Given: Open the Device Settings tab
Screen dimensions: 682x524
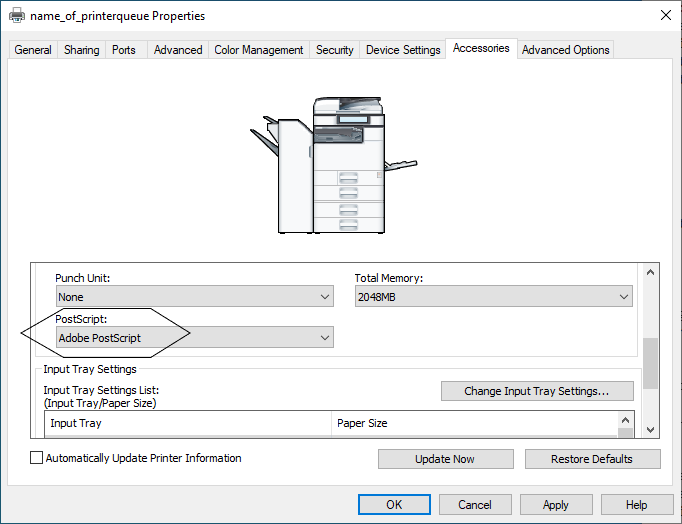Looking at the screenshot, I should coord(403,50).
